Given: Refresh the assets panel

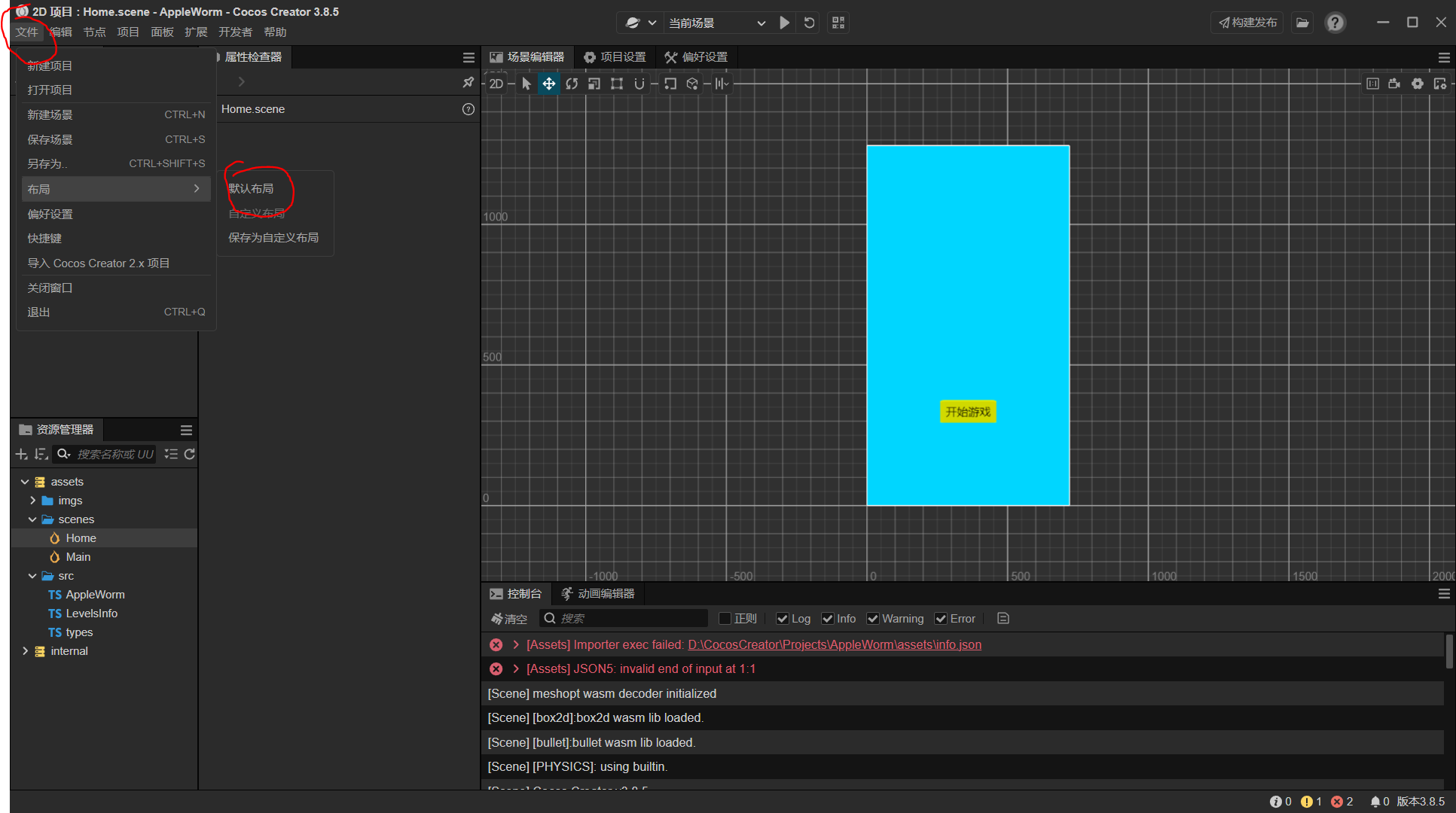Looking at the screenshot, I should coord(190,454).
